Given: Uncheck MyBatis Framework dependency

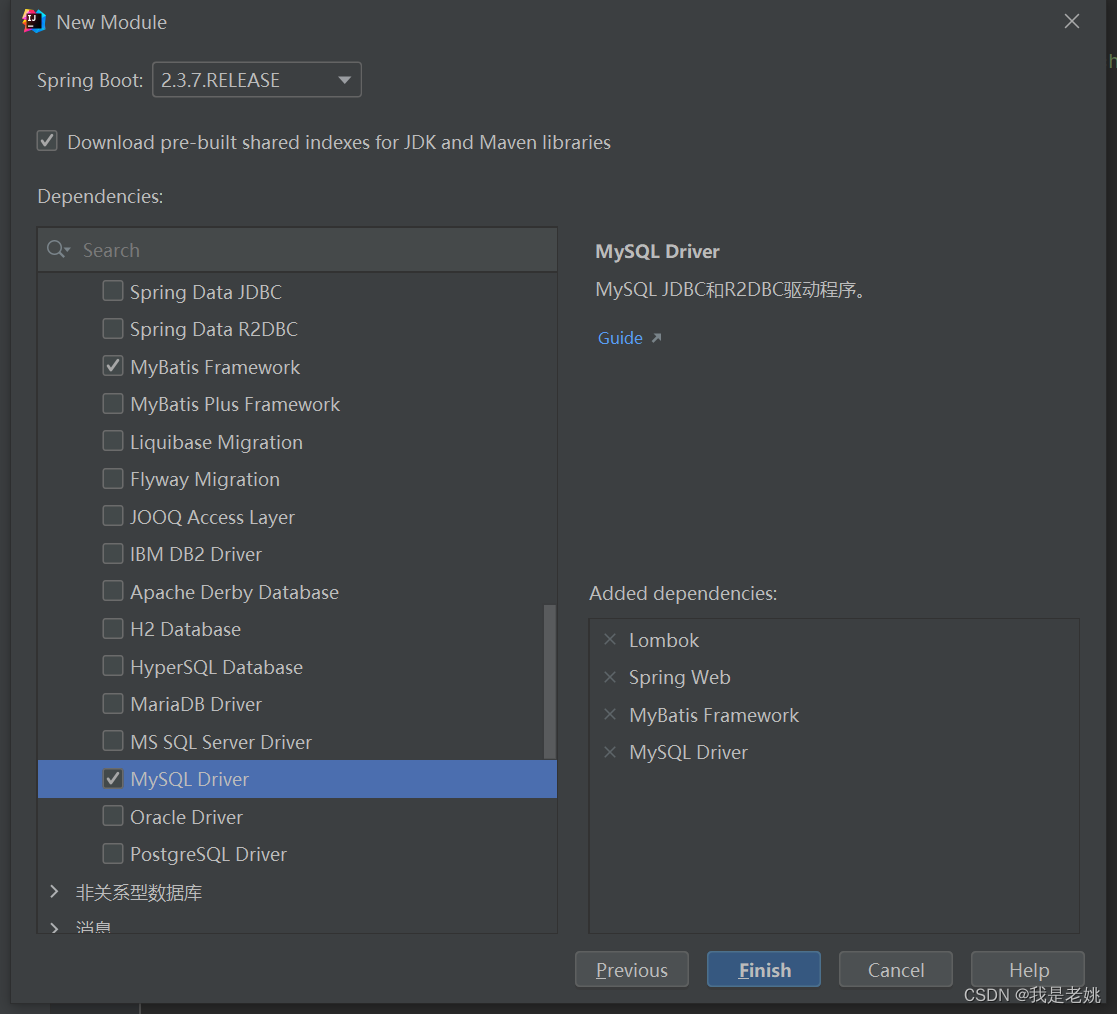Looking at the screenshot, I should (113, 366).
